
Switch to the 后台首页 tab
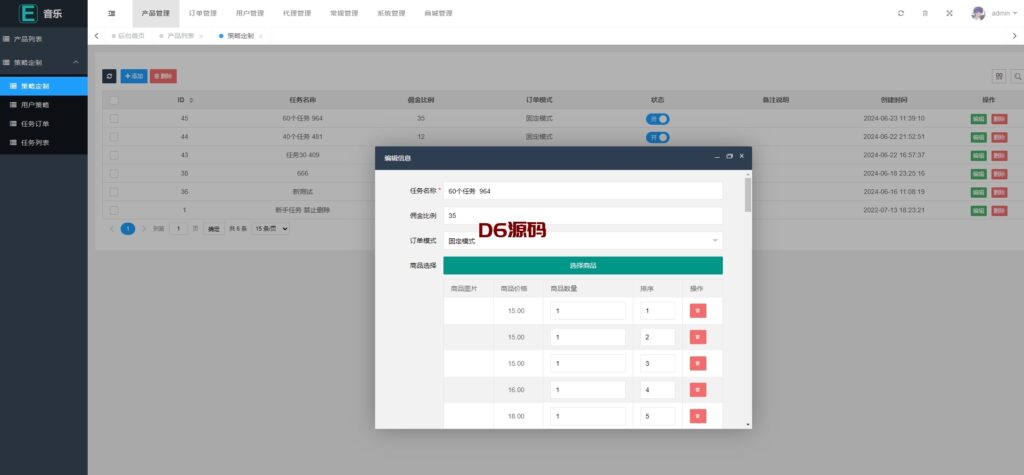[x=129, y=37]
